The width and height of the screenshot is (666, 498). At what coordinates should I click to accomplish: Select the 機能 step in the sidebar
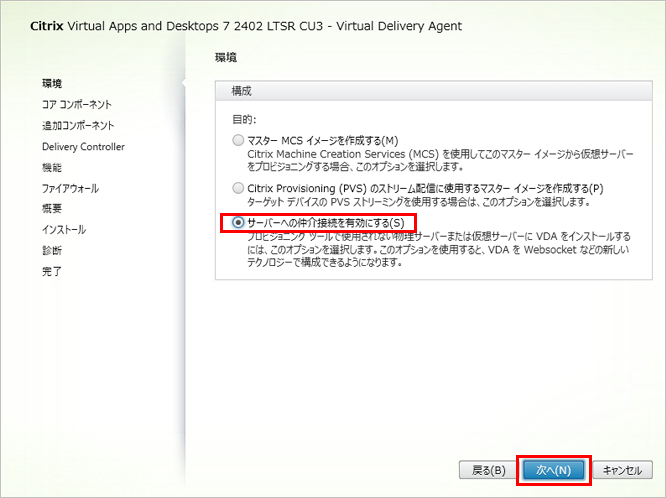tap(52, 167)
